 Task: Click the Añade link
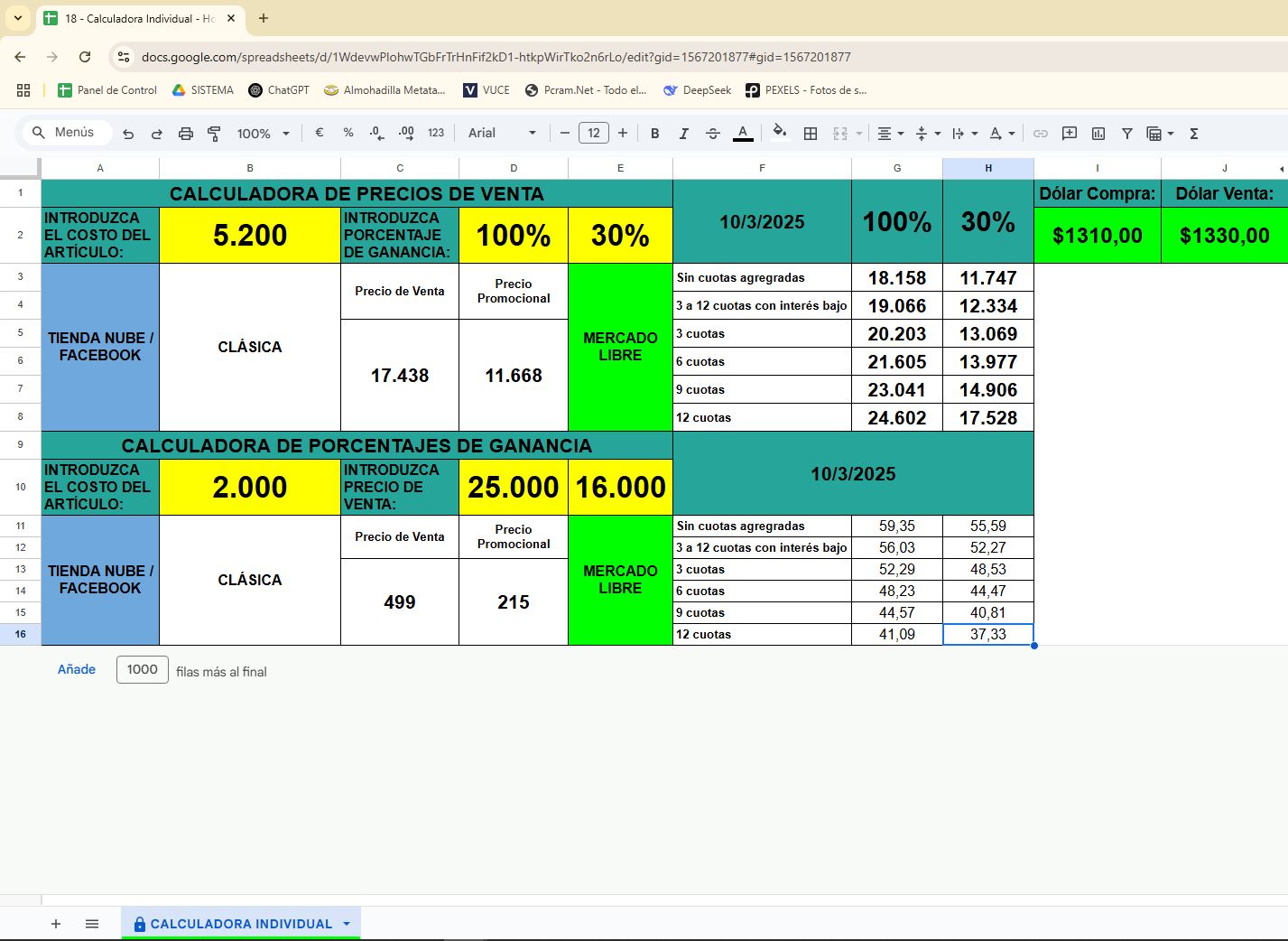click(77, 669)
